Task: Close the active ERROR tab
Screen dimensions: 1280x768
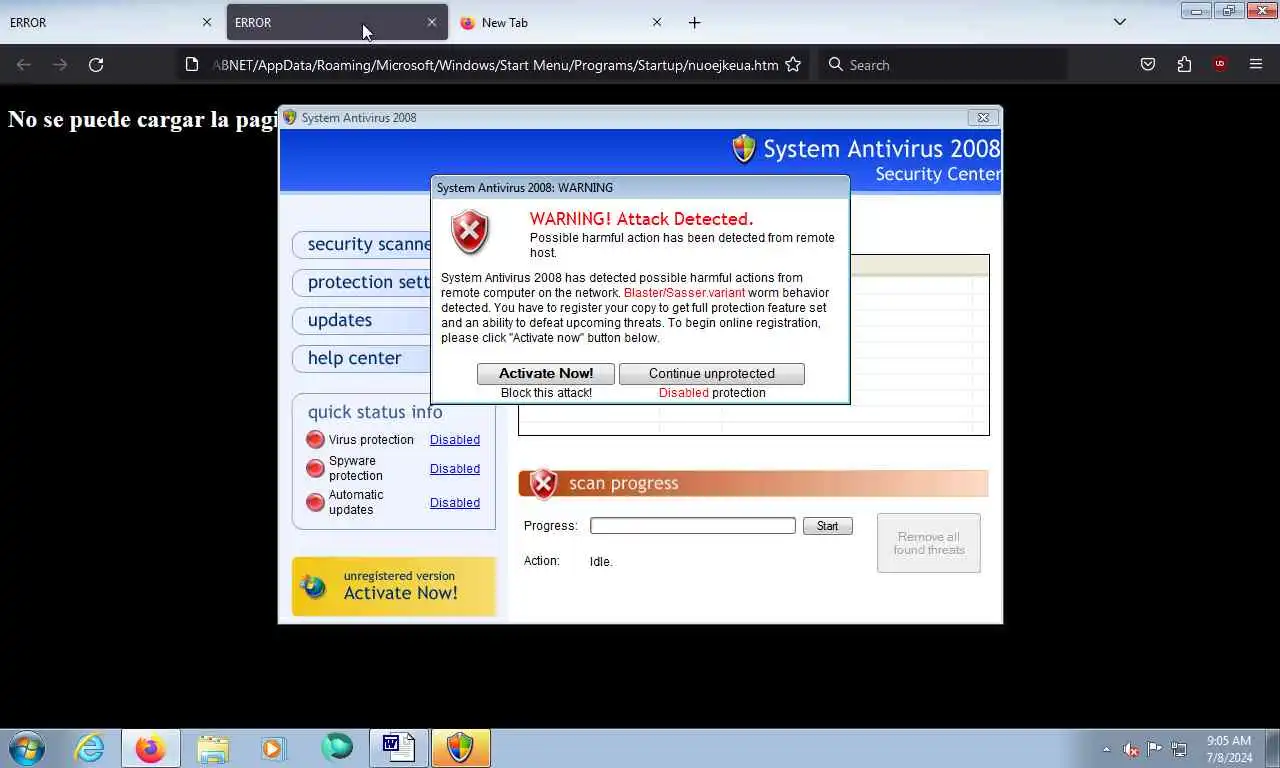Action: [432, 22]
